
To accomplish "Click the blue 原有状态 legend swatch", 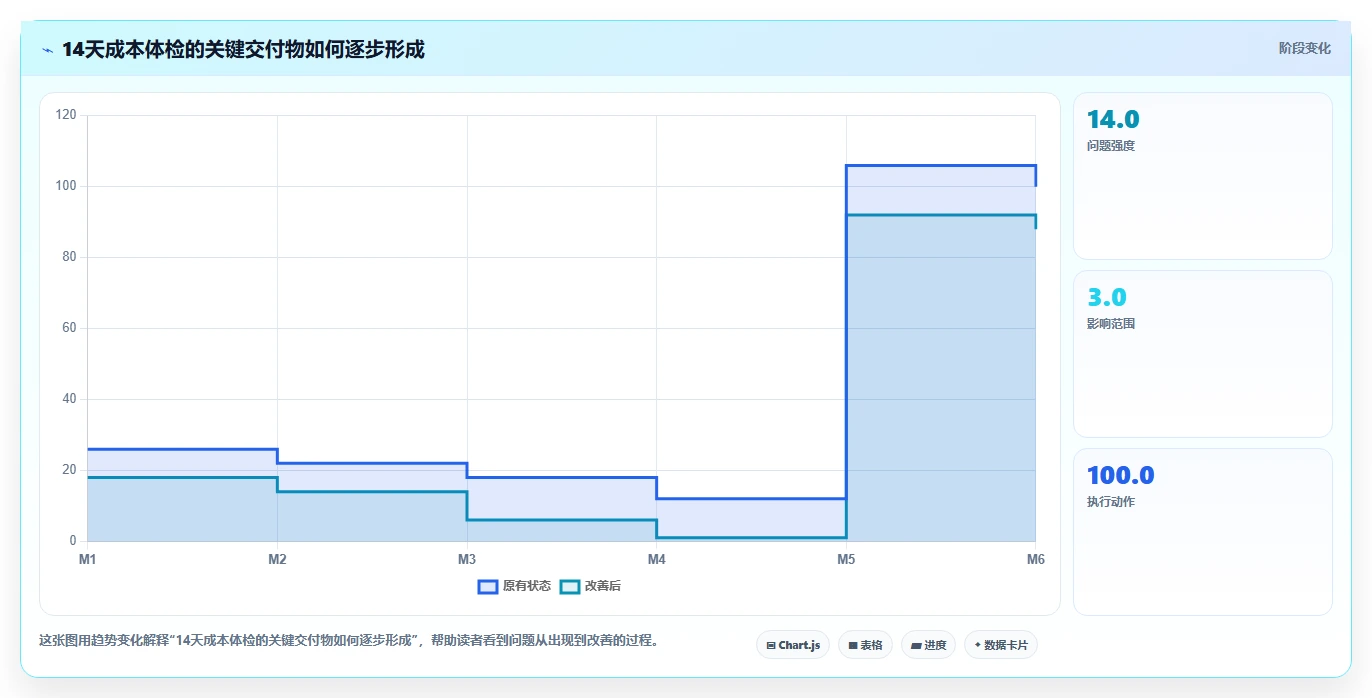I will point(488,586).
